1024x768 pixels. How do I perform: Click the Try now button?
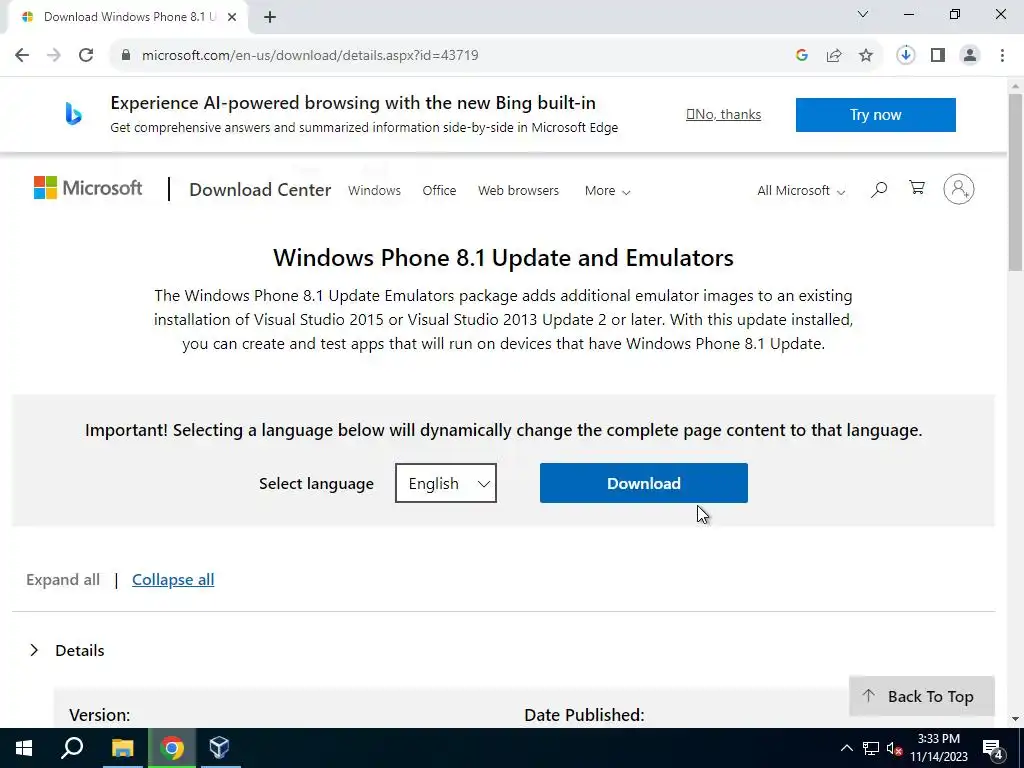point(876,115)
